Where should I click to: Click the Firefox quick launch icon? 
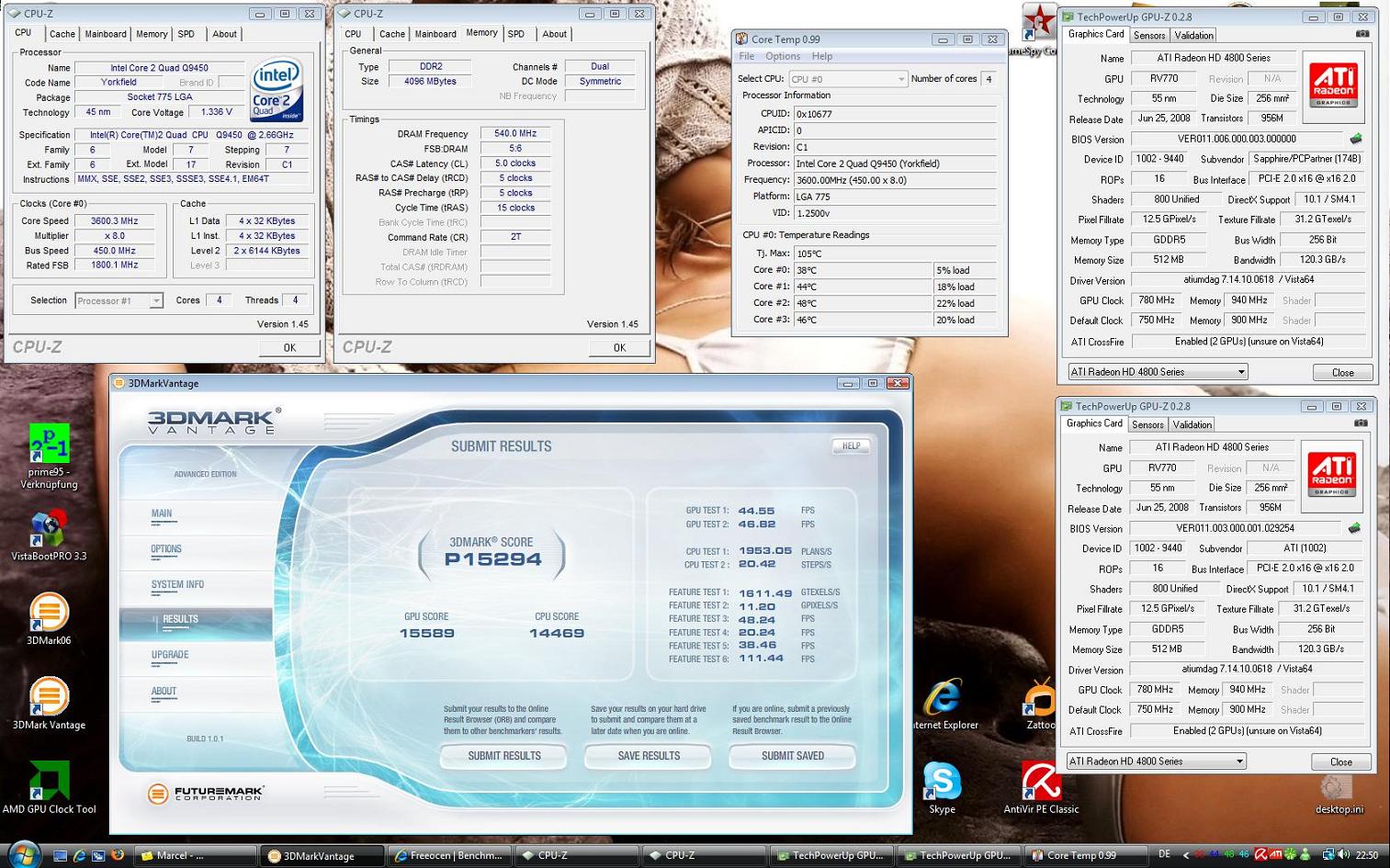pyautogui.click(x=118, y=855)
